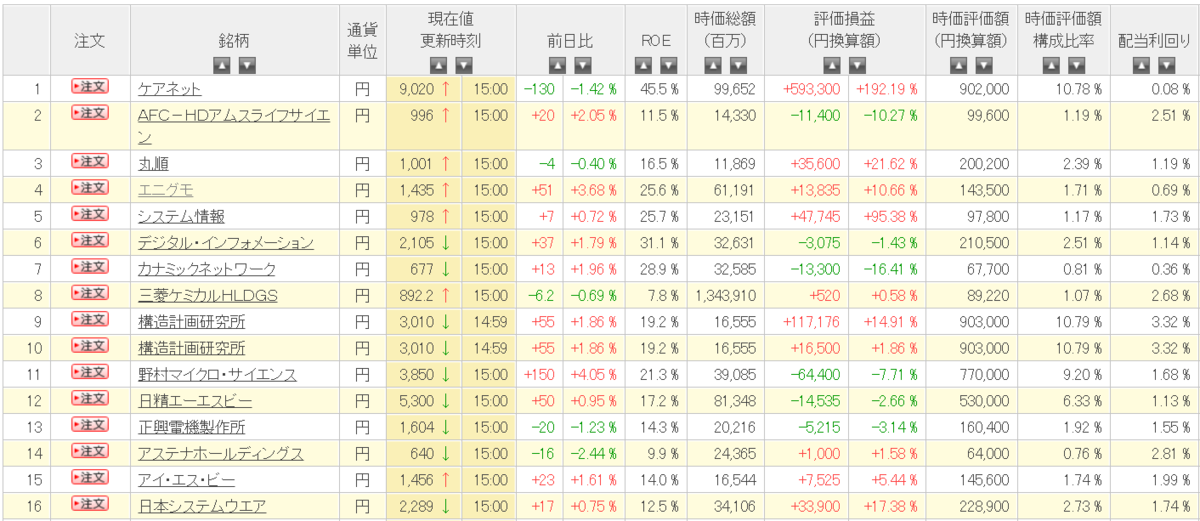Click 注文 button in row number 10
The image size is (1200, 521).
point(90,346)
